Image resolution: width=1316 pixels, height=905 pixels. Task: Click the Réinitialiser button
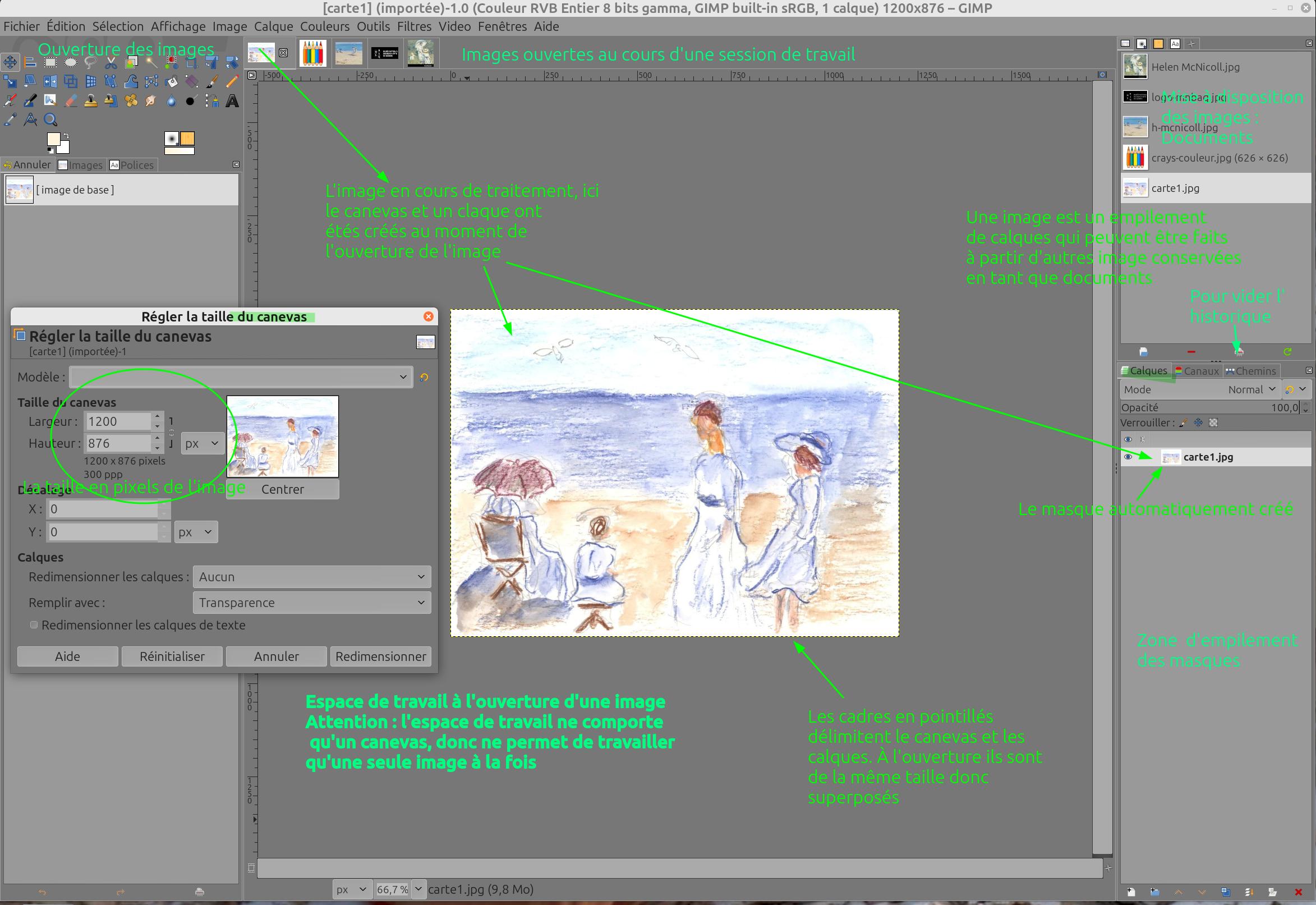tap(172, 656)
